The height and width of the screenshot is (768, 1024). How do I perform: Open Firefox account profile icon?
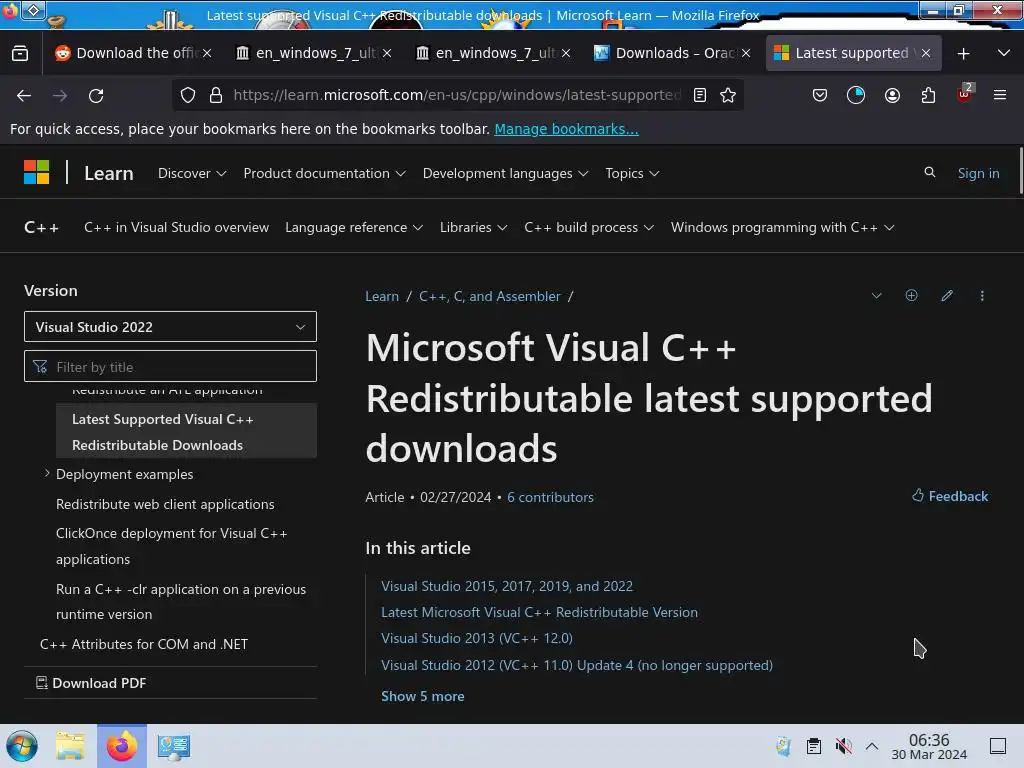(x=892, y=95)
